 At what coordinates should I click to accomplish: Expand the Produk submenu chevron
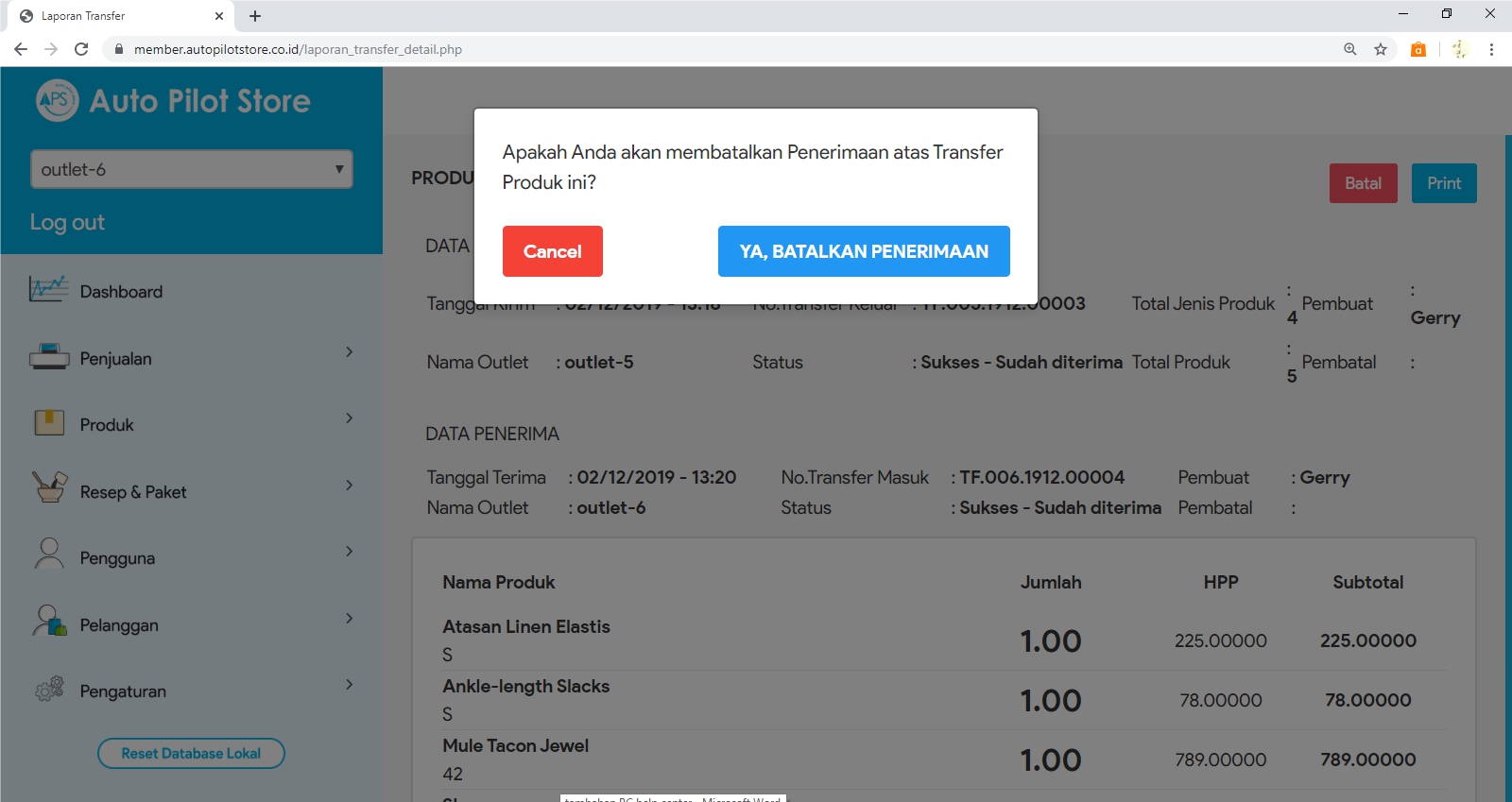[x=349, y=418]
